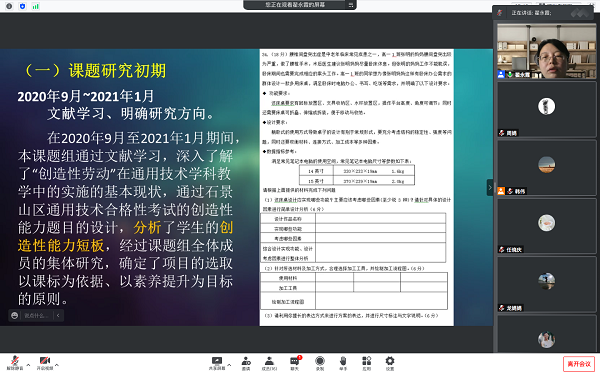The height and width of the screenshot is (375, 600).
Task: Unmute the microphone in the bottom toolbar
Action: 15,363
